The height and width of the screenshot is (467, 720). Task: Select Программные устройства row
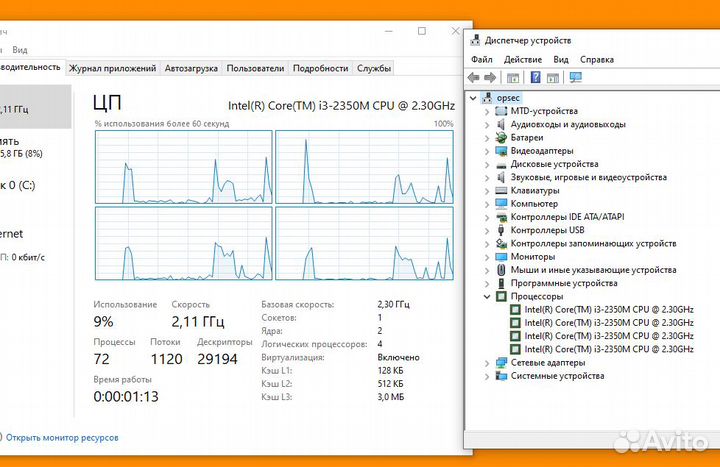(564, 283)
